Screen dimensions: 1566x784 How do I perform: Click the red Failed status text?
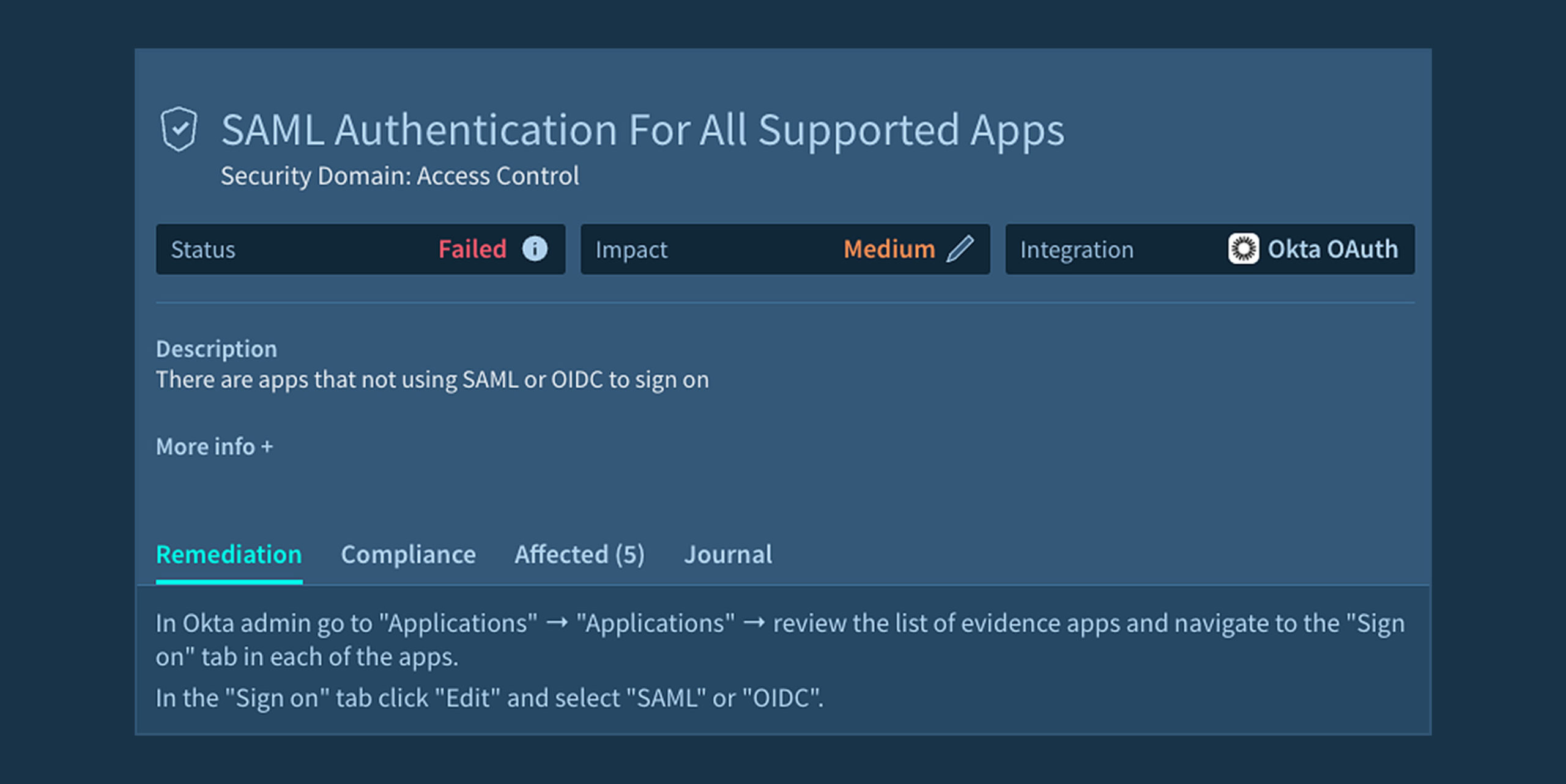pyautogui.click(x=472, y=249)
